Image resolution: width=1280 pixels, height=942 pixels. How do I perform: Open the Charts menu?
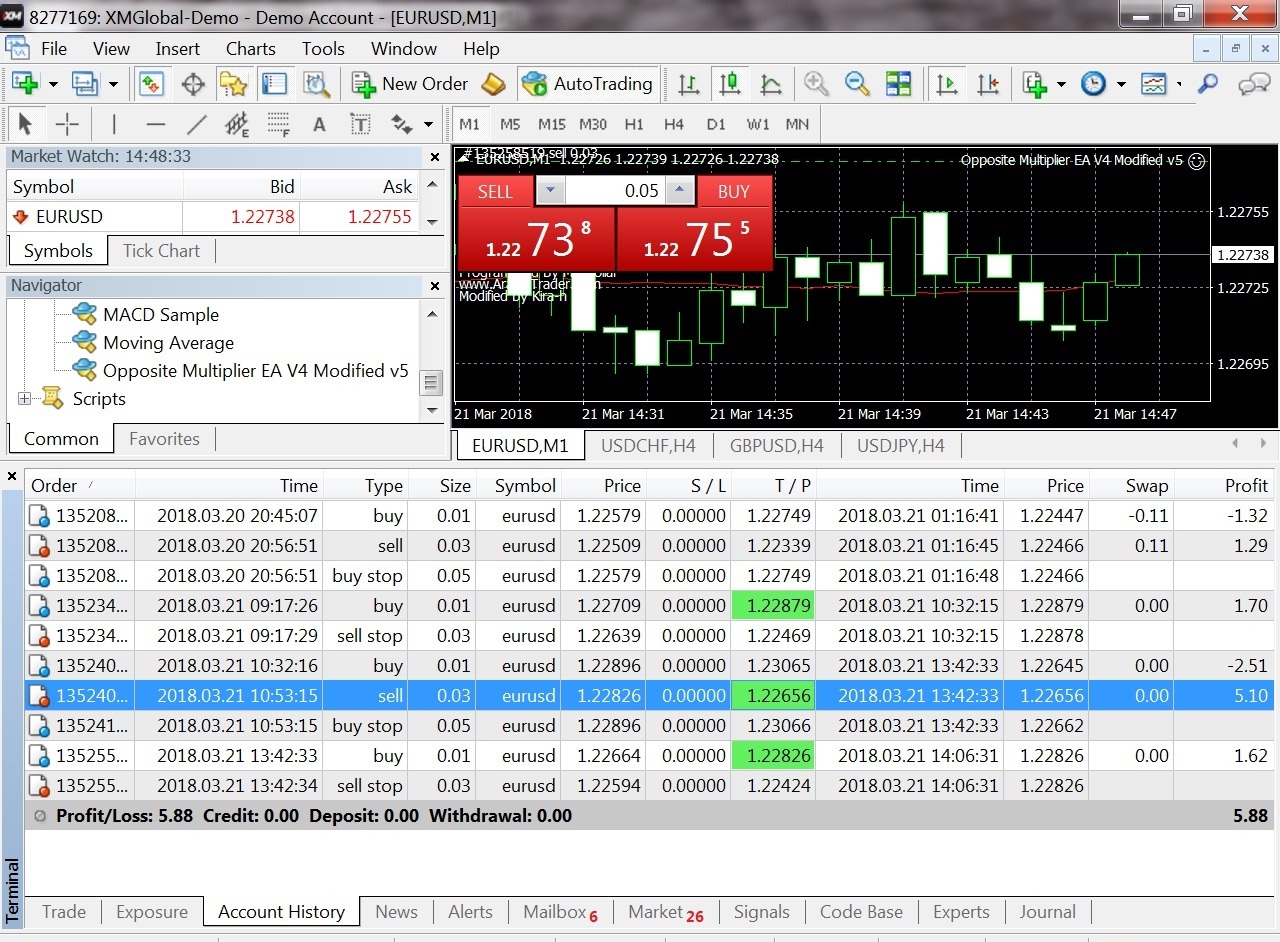[250, 48]
